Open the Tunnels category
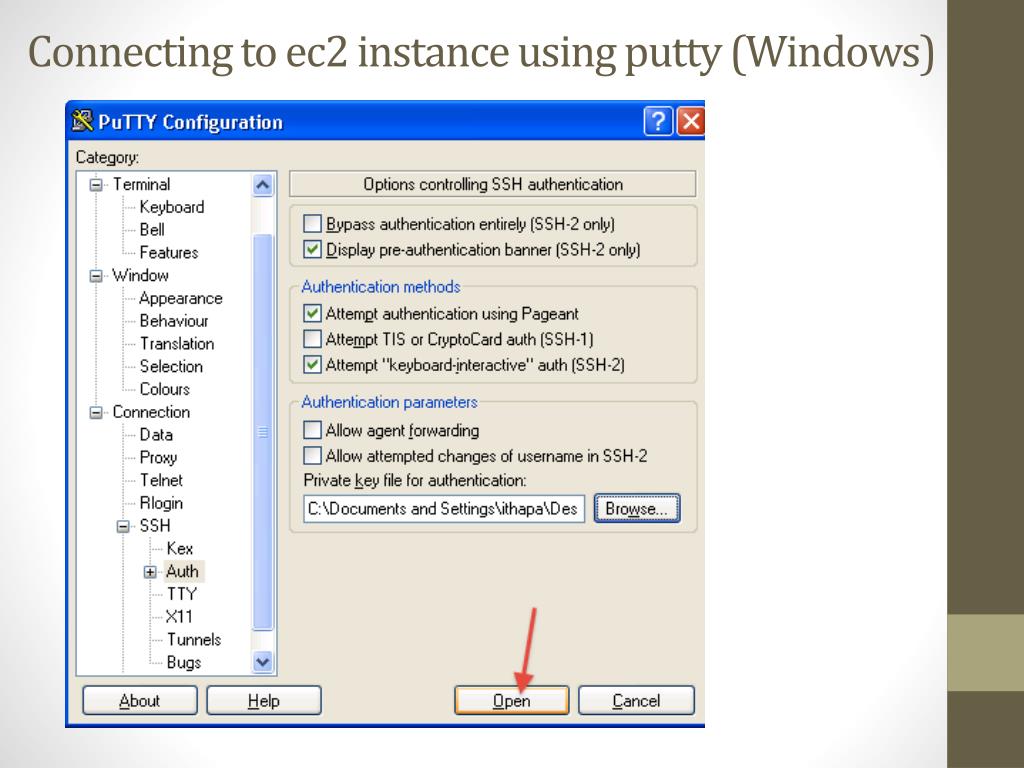The height and width of the screenshot is (768, 1024). click(x=194, y=640)
